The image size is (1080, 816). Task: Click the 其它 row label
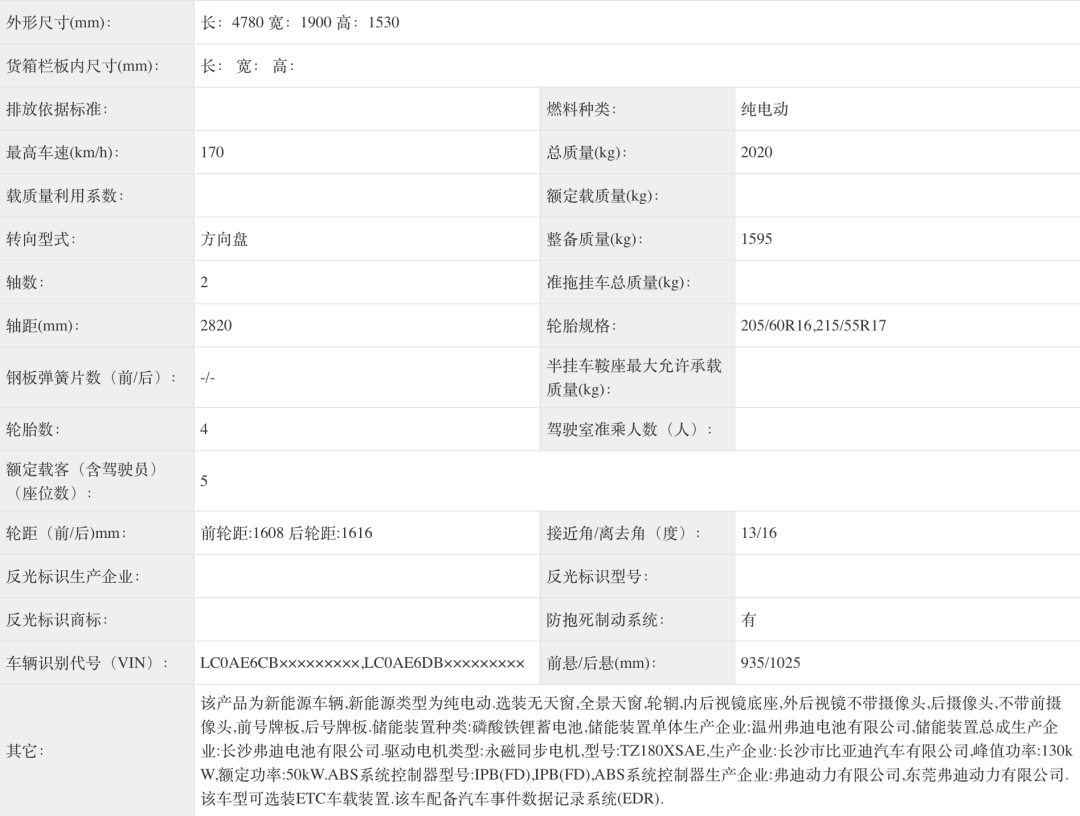(x=27, y=750)
